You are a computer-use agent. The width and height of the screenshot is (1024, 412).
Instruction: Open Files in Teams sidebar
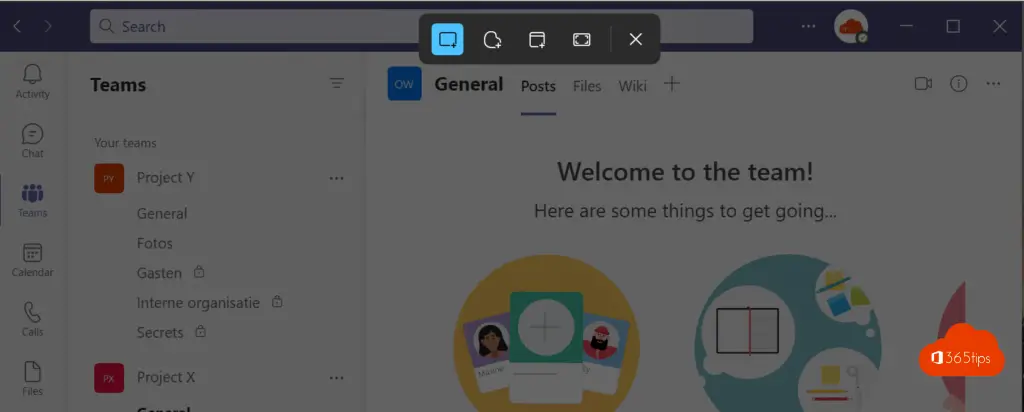[33, 379]
